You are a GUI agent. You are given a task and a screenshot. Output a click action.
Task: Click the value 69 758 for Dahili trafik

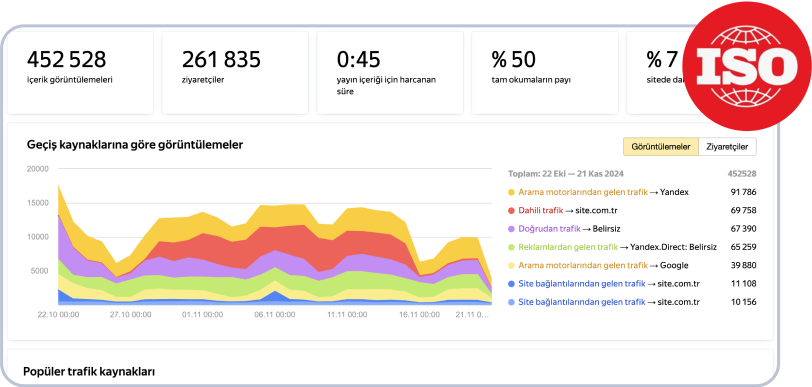743,210
